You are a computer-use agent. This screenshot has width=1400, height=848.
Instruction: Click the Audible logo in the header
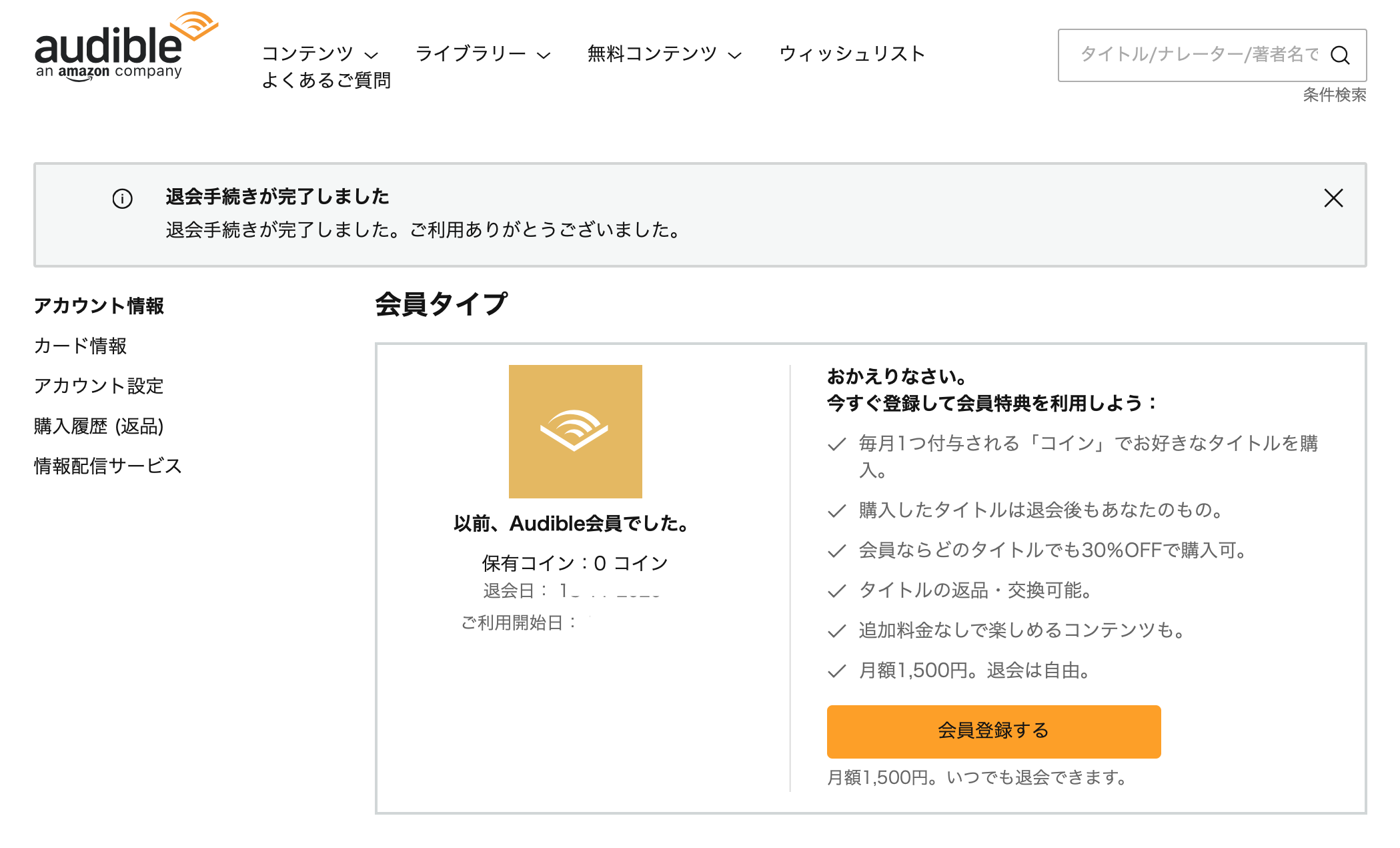(x=126, y=47)
